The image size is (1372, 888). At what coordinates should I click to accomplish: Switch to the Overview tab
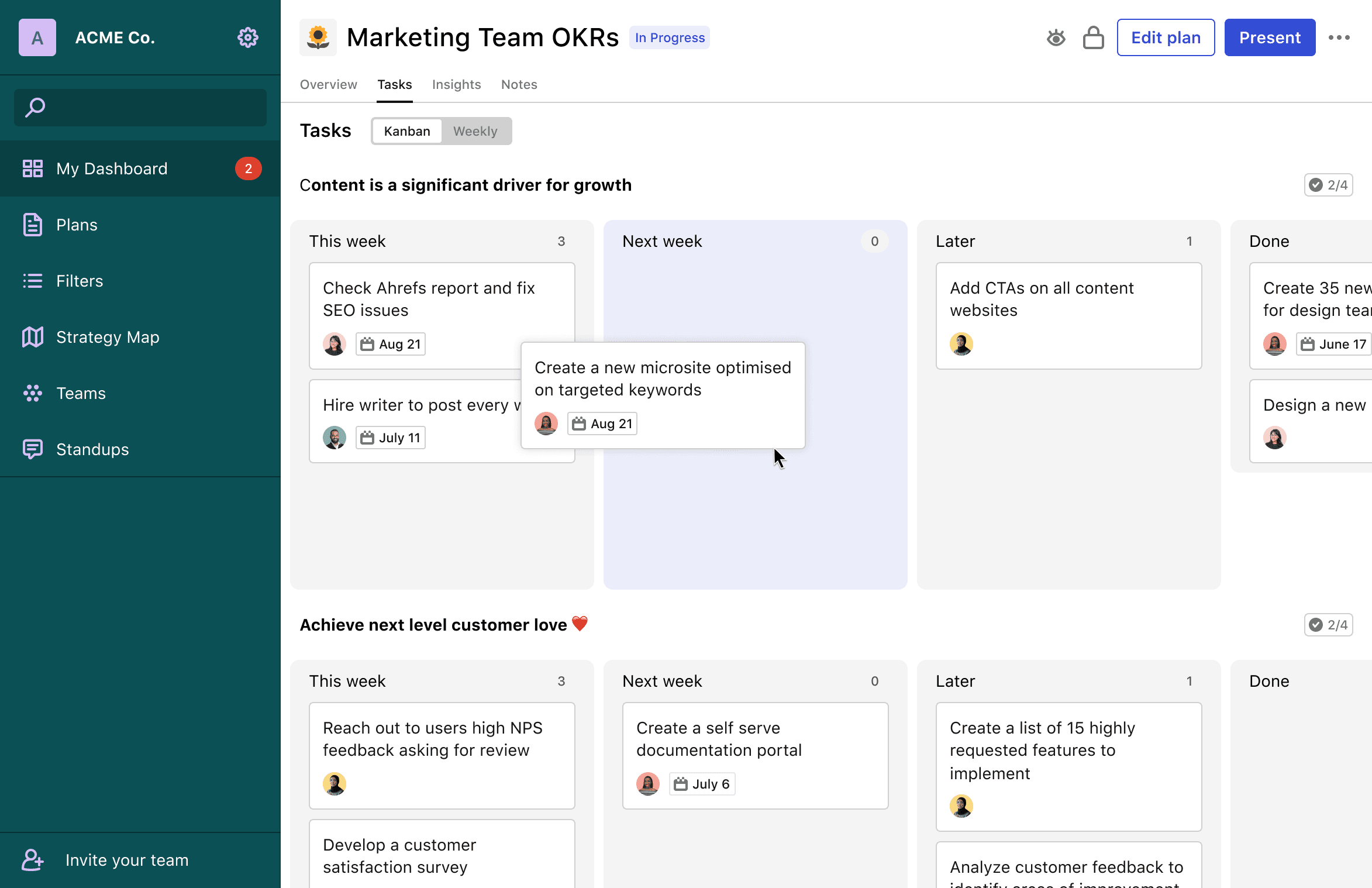pos(329,84)
